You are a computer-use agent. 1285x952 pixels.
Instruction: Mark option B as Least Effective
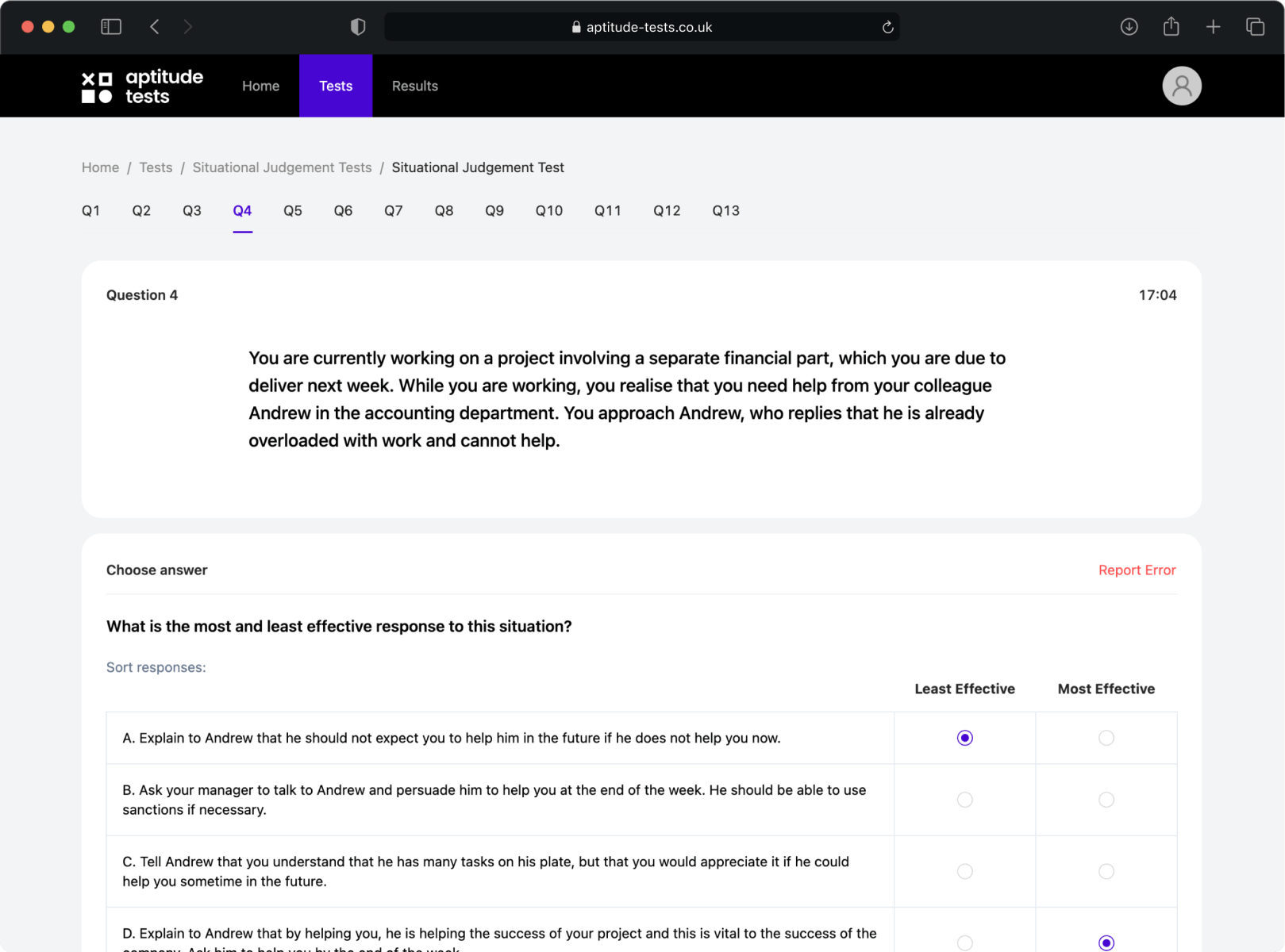(x=964, y=800)
